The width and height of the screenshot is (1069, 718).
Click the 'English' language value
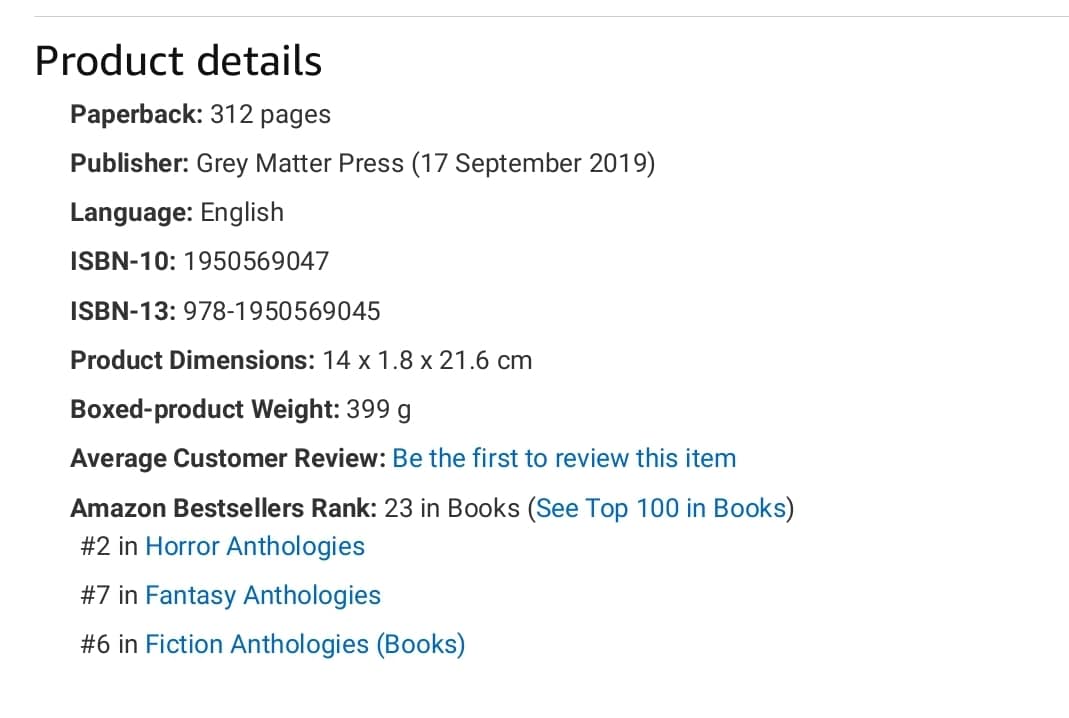pyautogui.click(x=242, y=213)
